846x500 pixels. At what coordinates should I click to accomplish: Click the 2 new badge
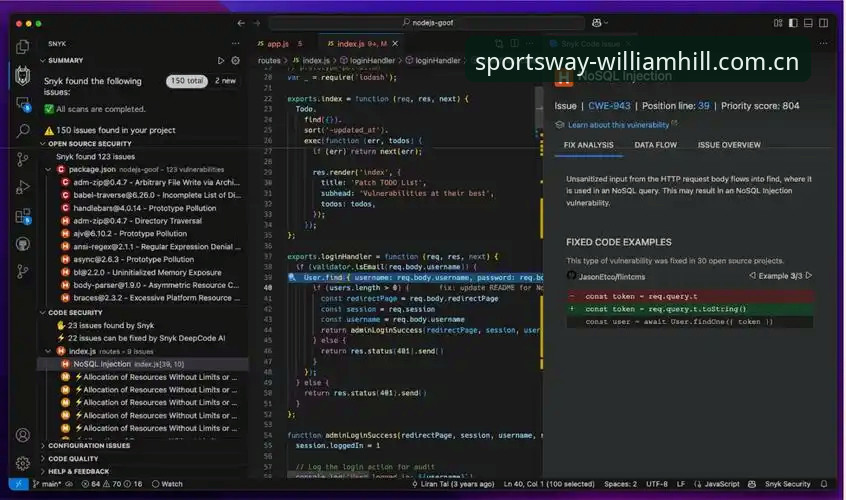coord(226,81)
